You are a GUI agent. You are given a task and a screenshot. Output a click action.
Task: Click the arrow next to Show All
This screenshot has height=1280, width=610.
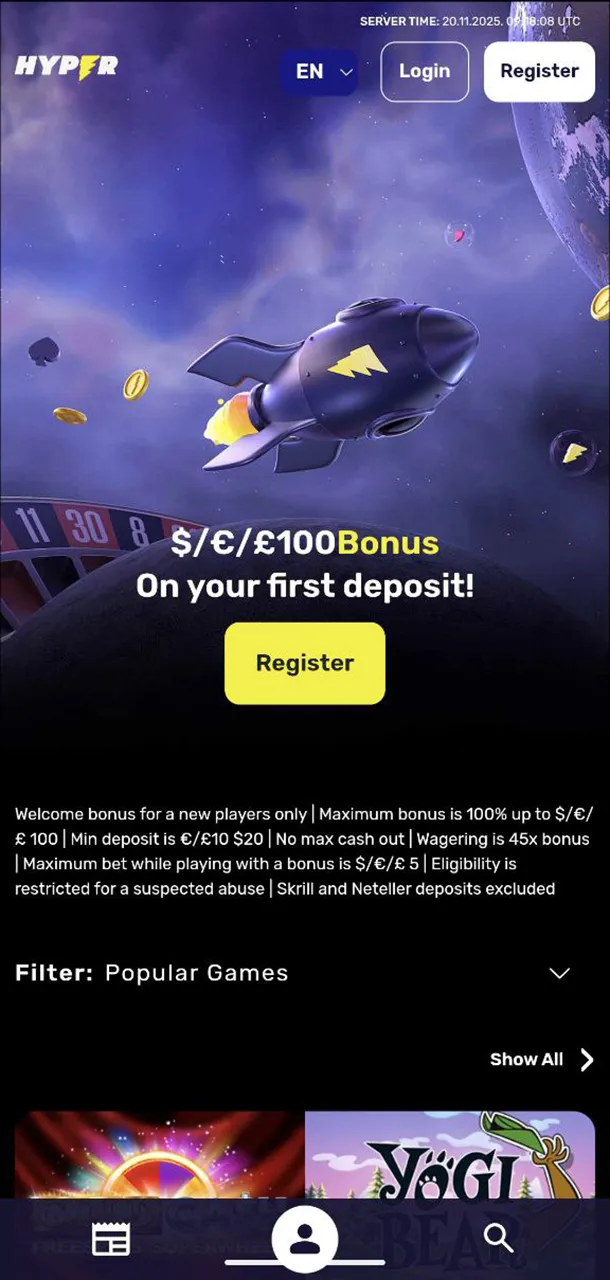tap(587, 1060)
